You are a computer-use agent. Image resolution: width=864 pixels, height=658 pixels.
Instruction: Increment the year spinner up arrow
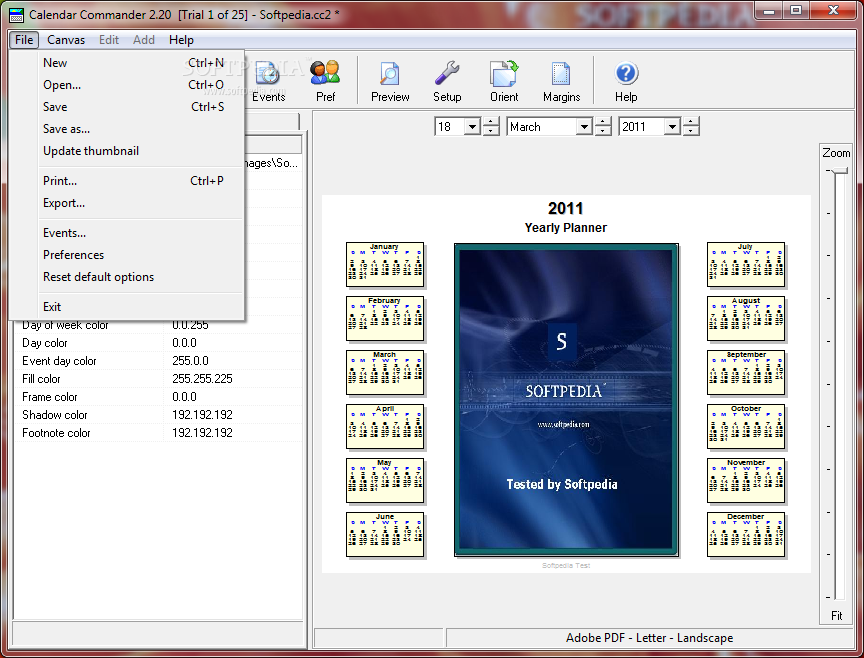click(x=692, y=122)
